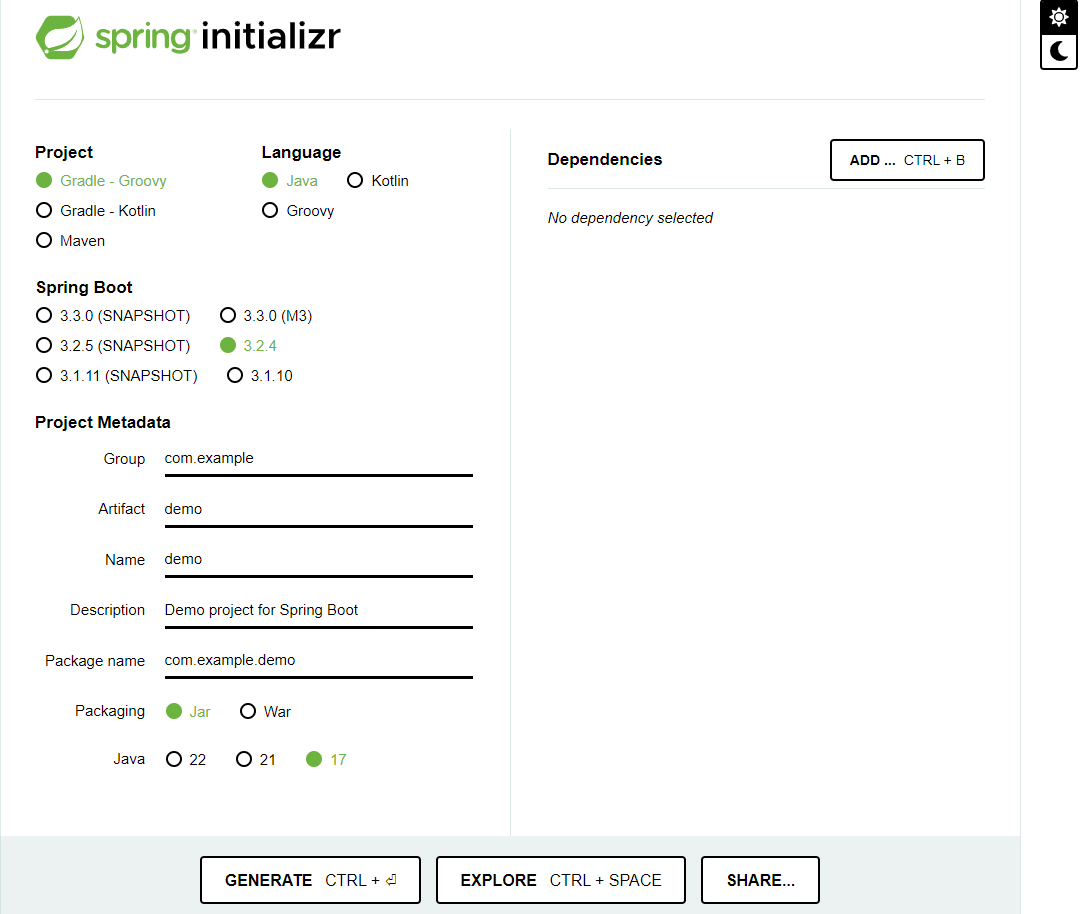Focus the Name input field
This screenshot has height=914, width=1084.
pos(319,560)
